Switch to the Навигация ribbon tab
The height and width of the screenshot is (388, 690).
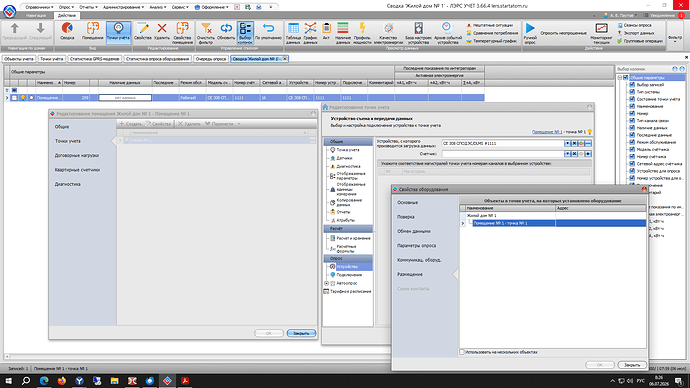pos(36,15)
